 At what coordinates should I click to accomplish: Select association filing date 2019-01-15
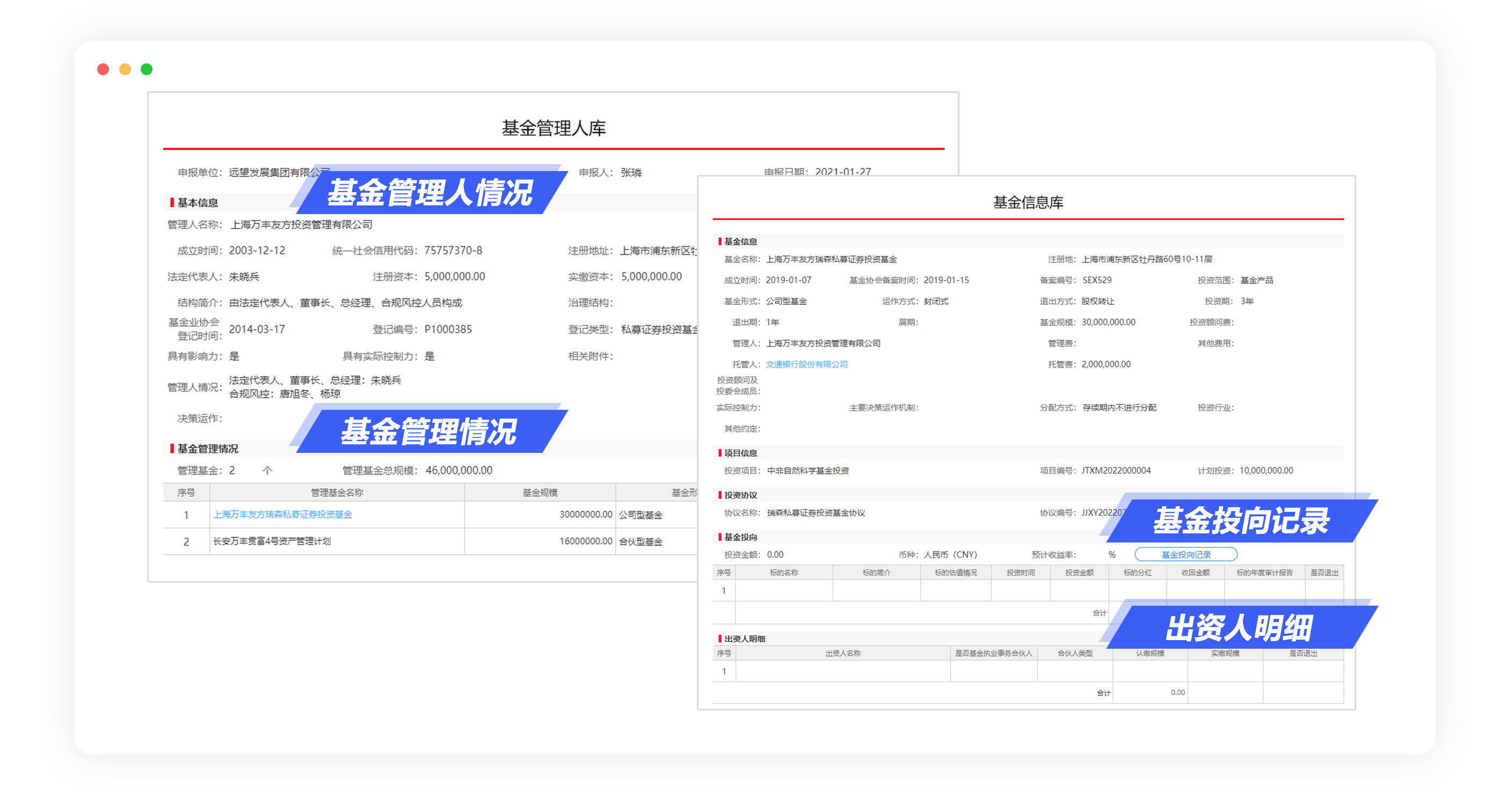946,280
